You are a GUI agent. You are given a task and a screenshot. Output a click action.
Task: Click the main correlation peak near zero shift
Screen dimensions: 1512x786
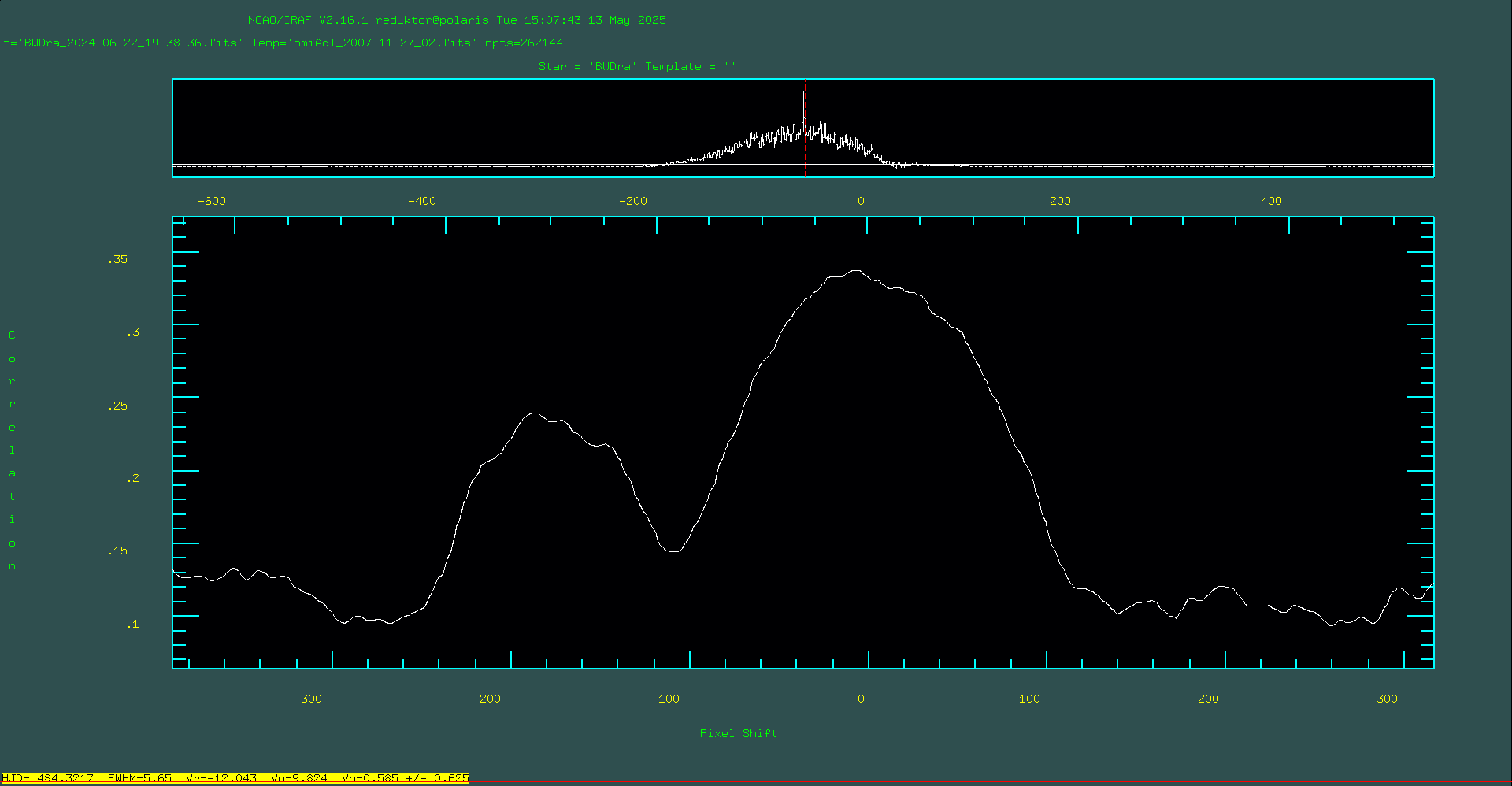pyautogui.click(x=855, y=272)
